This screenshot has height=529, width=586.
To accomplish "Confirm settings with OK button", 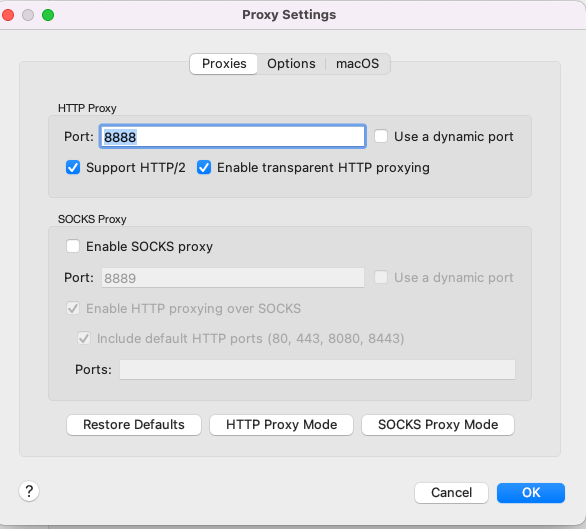I will point(531,493).
